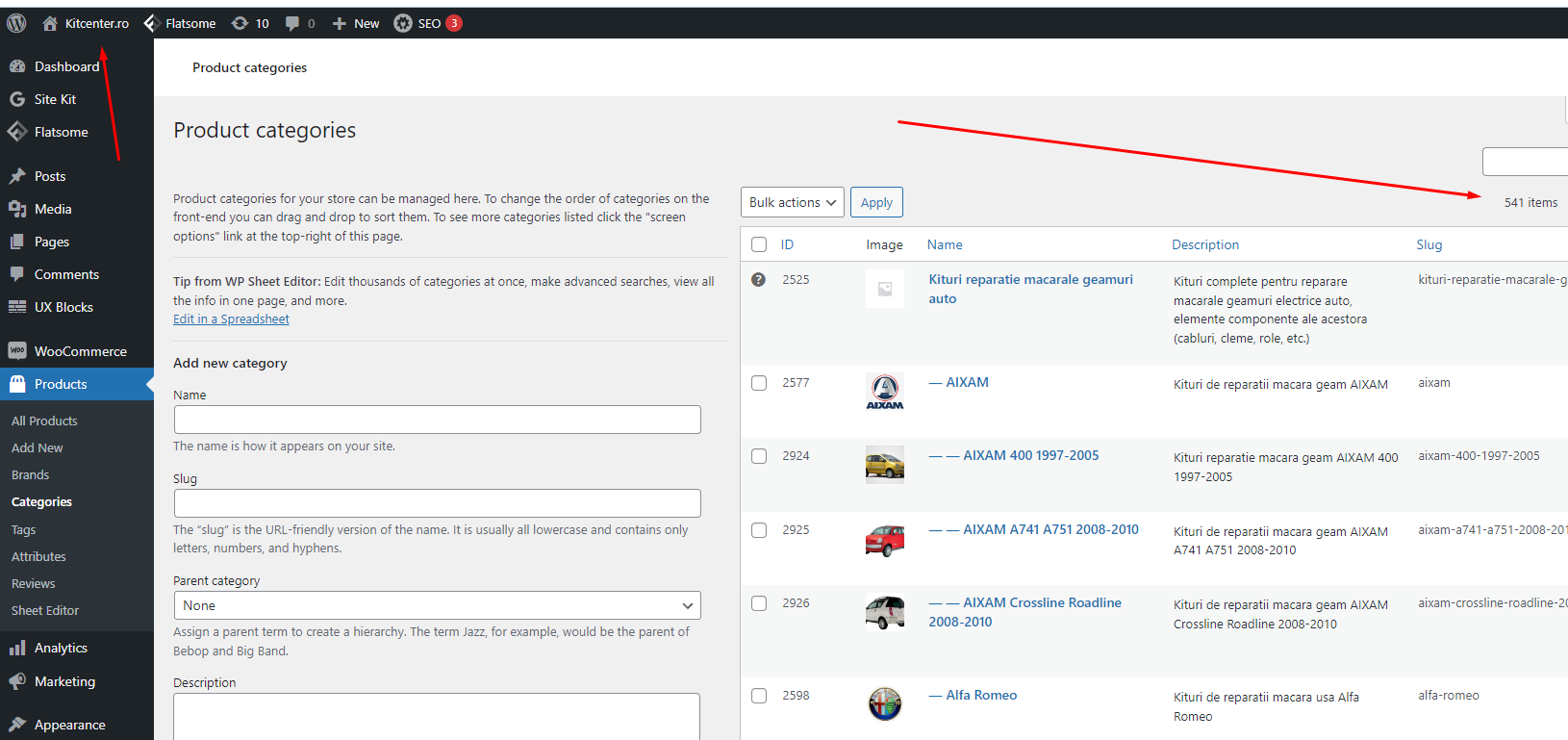Image resolution: width=1568 pixels, height=740 pixels.
Task: Click the Pages icon in sidebar
Action: click(x=17, y=242)
